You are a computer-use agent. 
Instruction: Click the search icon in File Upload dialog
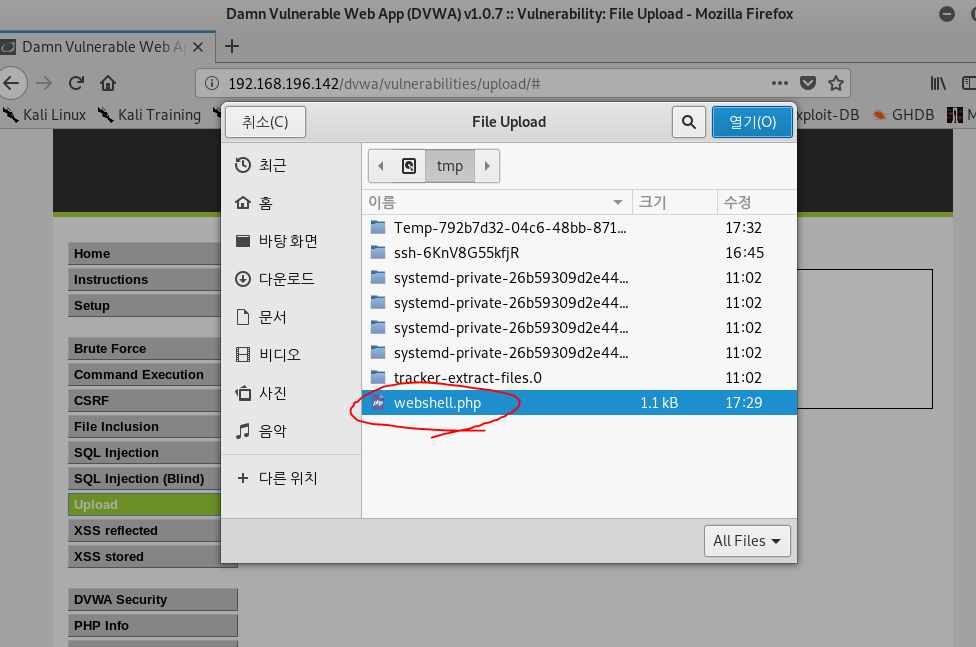[688, 122]
